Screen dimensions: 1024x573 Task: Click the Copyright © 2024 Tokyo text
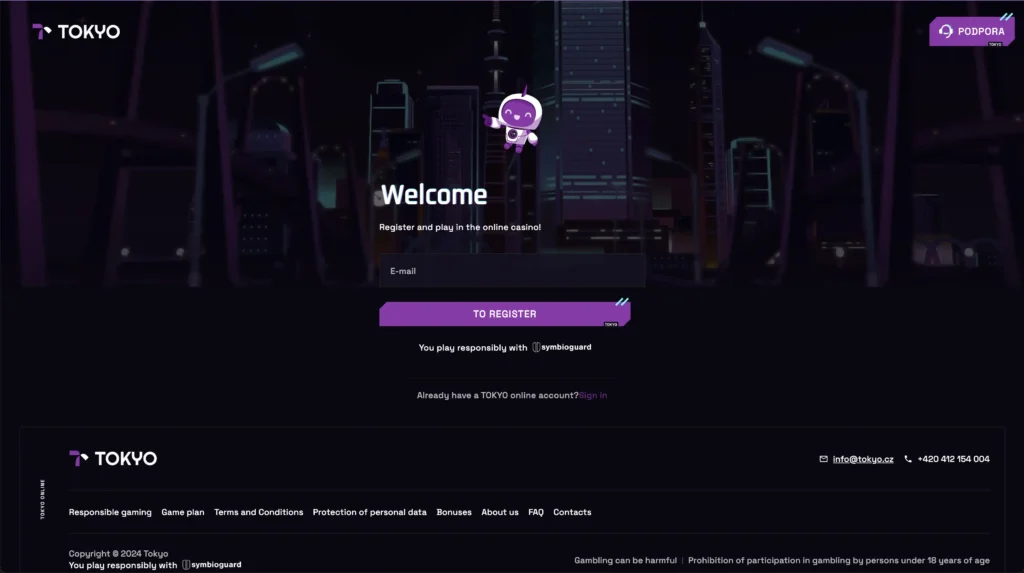point(118,553)
